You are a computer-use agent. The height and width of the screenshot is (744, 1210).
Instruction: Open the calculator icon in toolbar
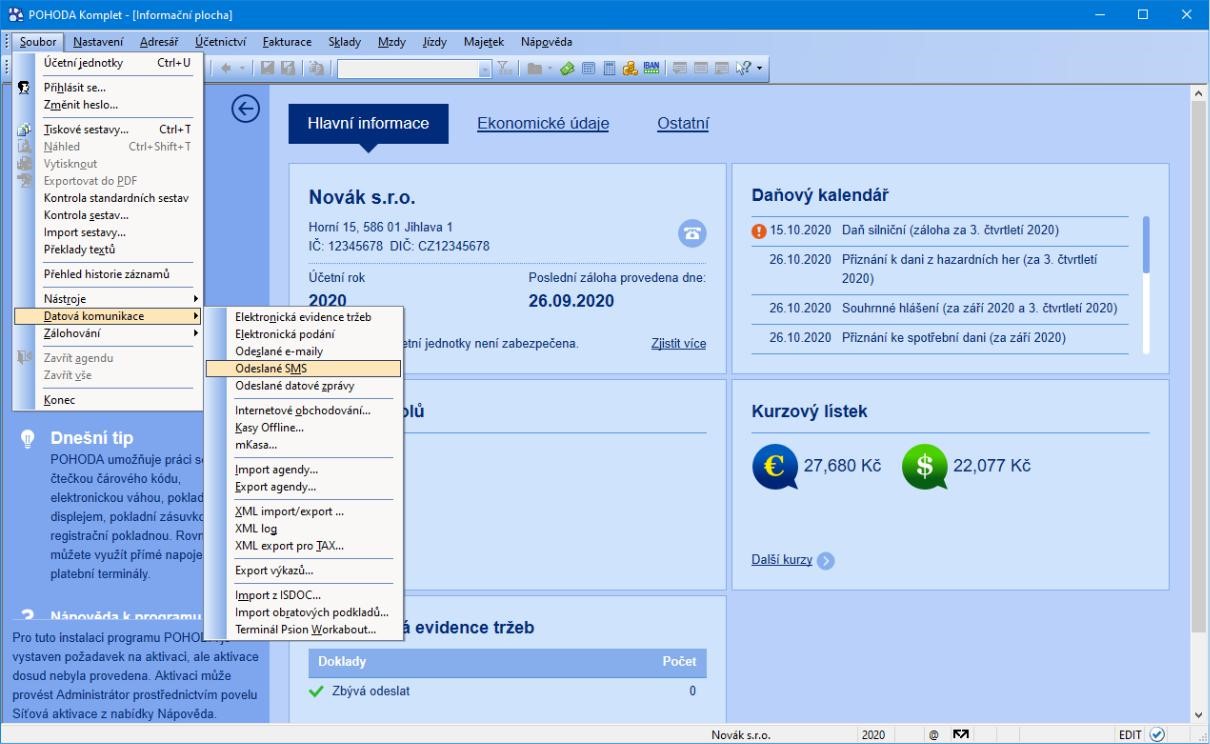point(608,69)
